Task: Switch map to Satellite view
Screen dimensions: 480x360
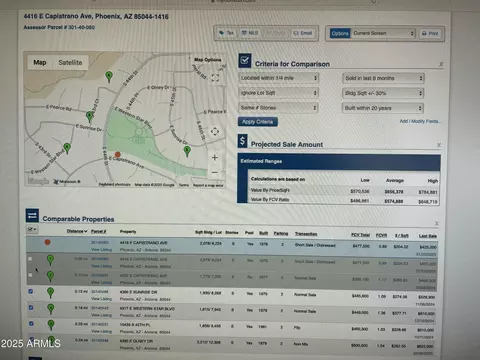Action: 70,62
